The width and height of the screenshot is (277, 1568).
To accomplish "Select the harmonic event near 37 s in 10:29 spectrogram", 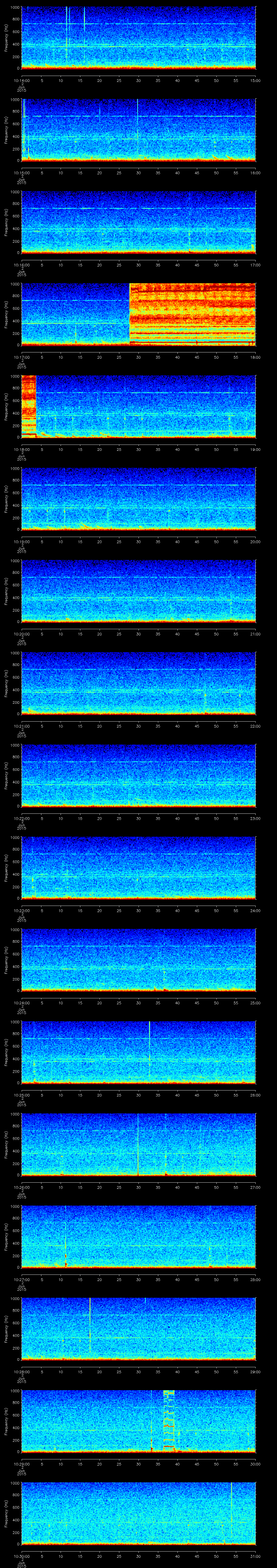I will (169, 1421).
